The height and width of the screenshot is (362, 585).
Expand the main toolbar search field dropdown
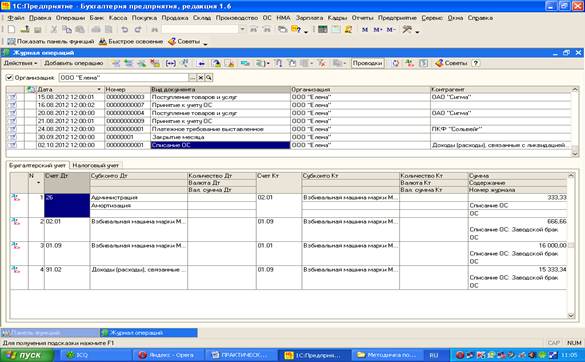[243, 29]
